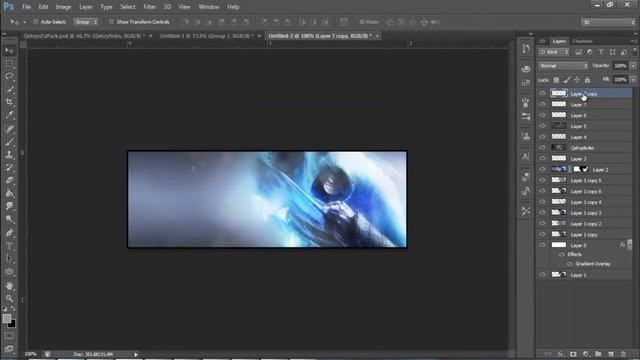Hide Layer 7 via its eye icon
The height and width of the screenshot is (360, 640).
coord(542,104)
